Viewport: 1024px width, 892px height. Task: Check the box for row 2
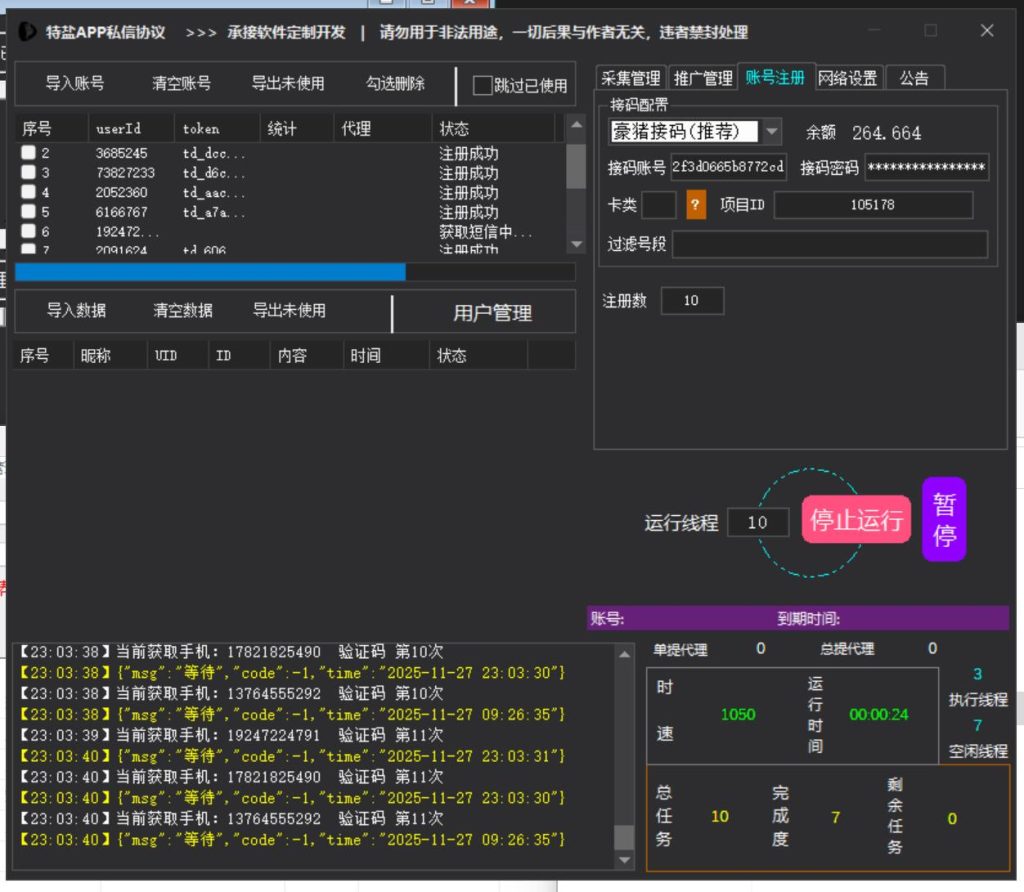point(28,153)
